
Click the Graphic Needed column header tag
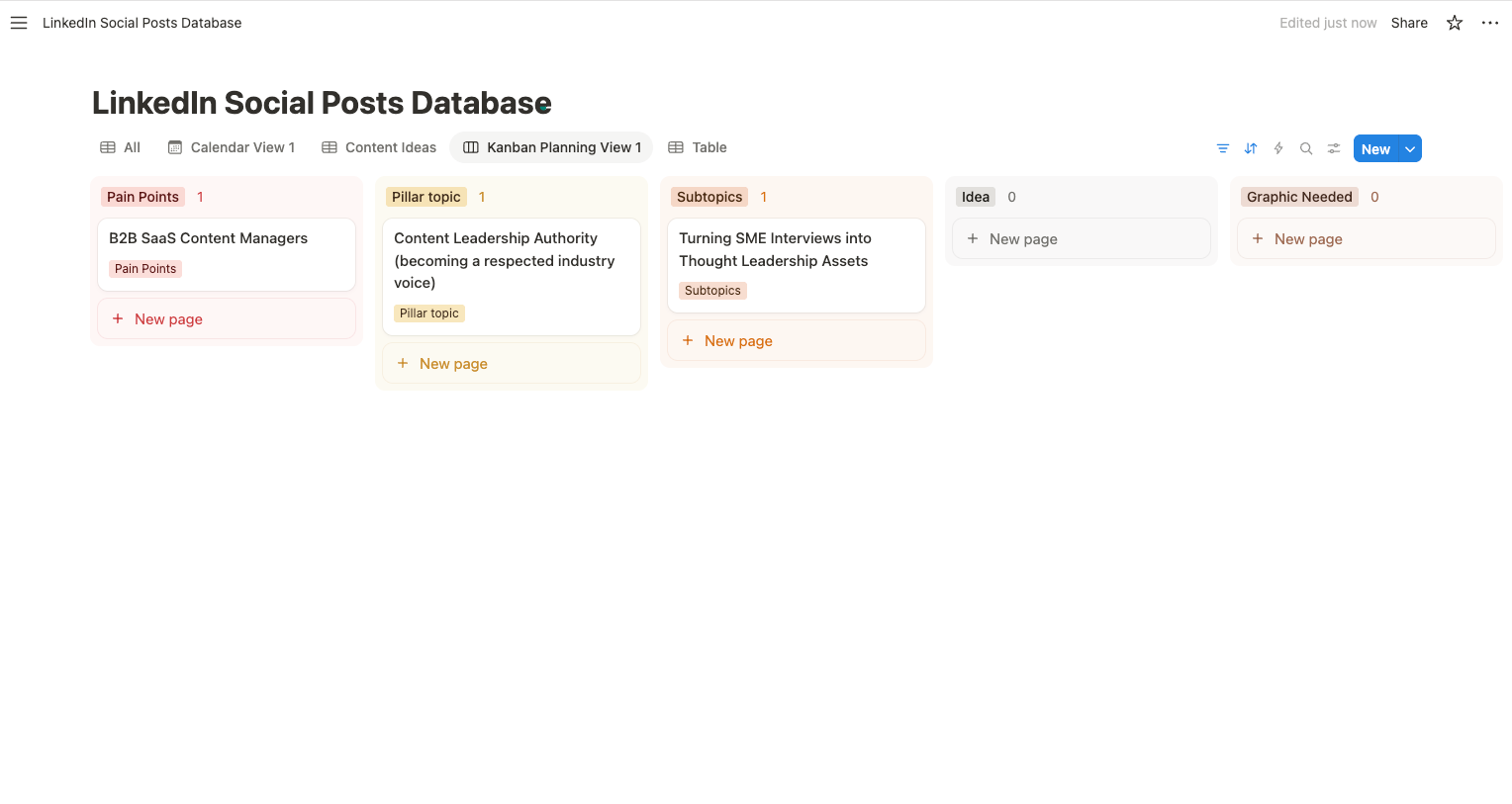[1299, 197]
